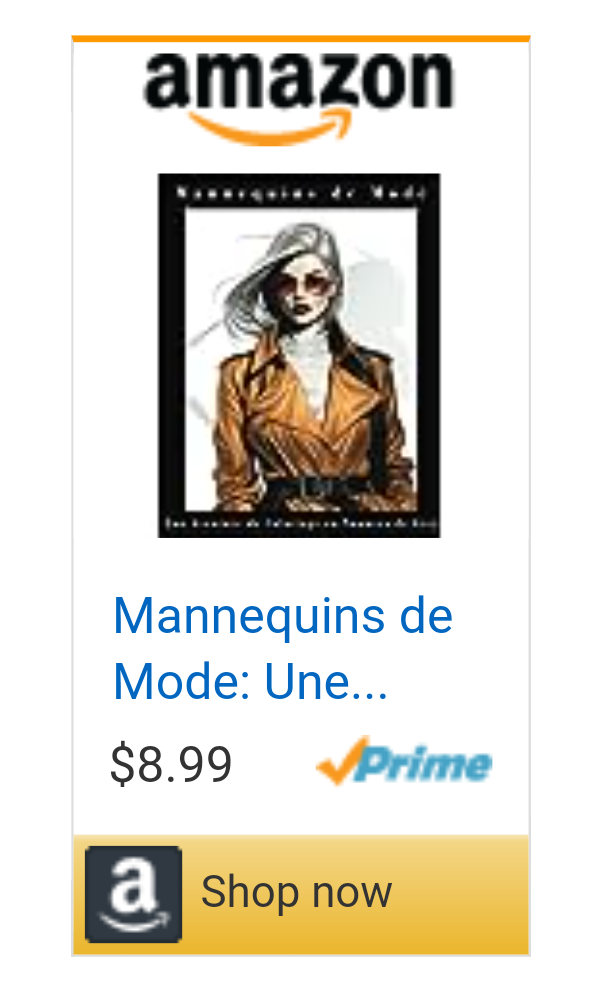Image resolution: width=592 pixels, height=993 pixels.
Task: Click the title text atop the book cover
Action: [299, 193]
